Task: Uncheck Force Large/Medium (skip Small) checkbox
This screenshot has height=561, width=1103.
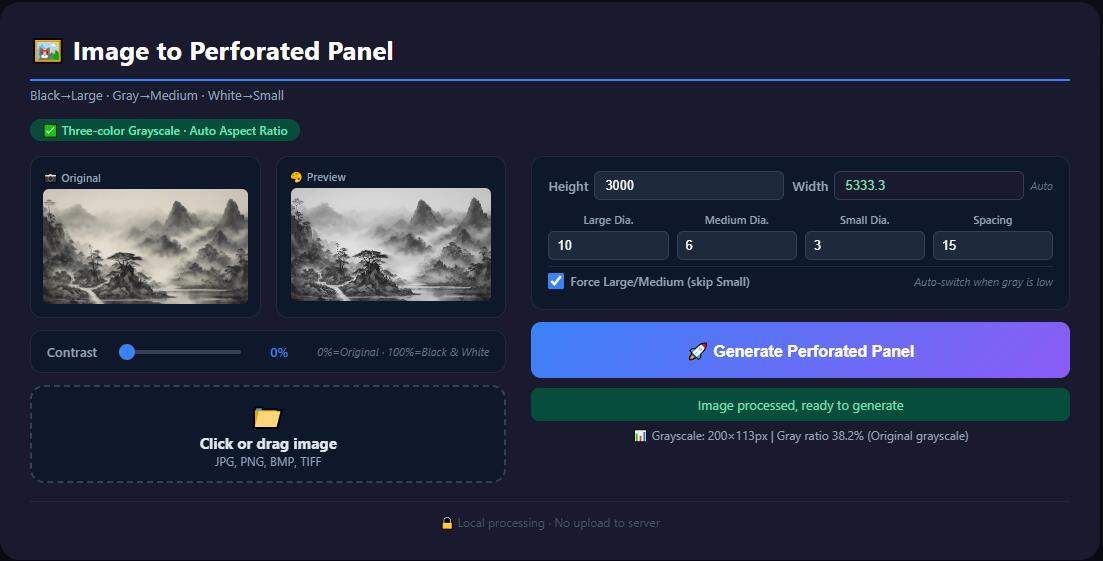Action: [556, 281]
